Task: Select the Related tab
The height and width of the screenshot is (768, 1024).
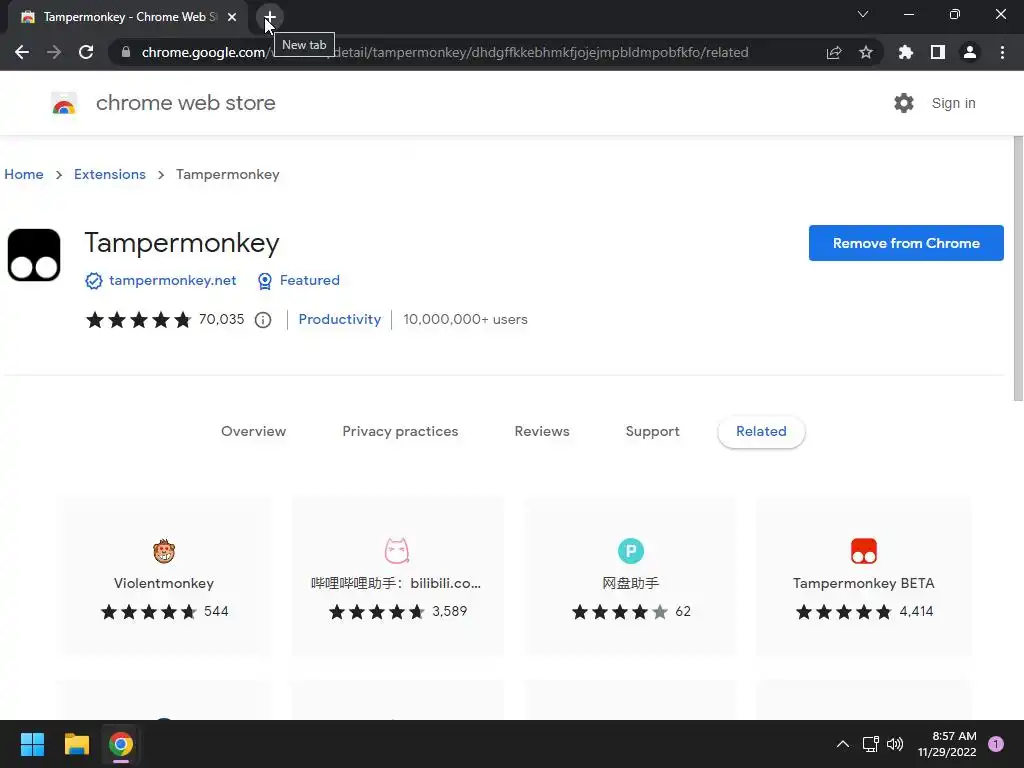Action: point(761,432)
